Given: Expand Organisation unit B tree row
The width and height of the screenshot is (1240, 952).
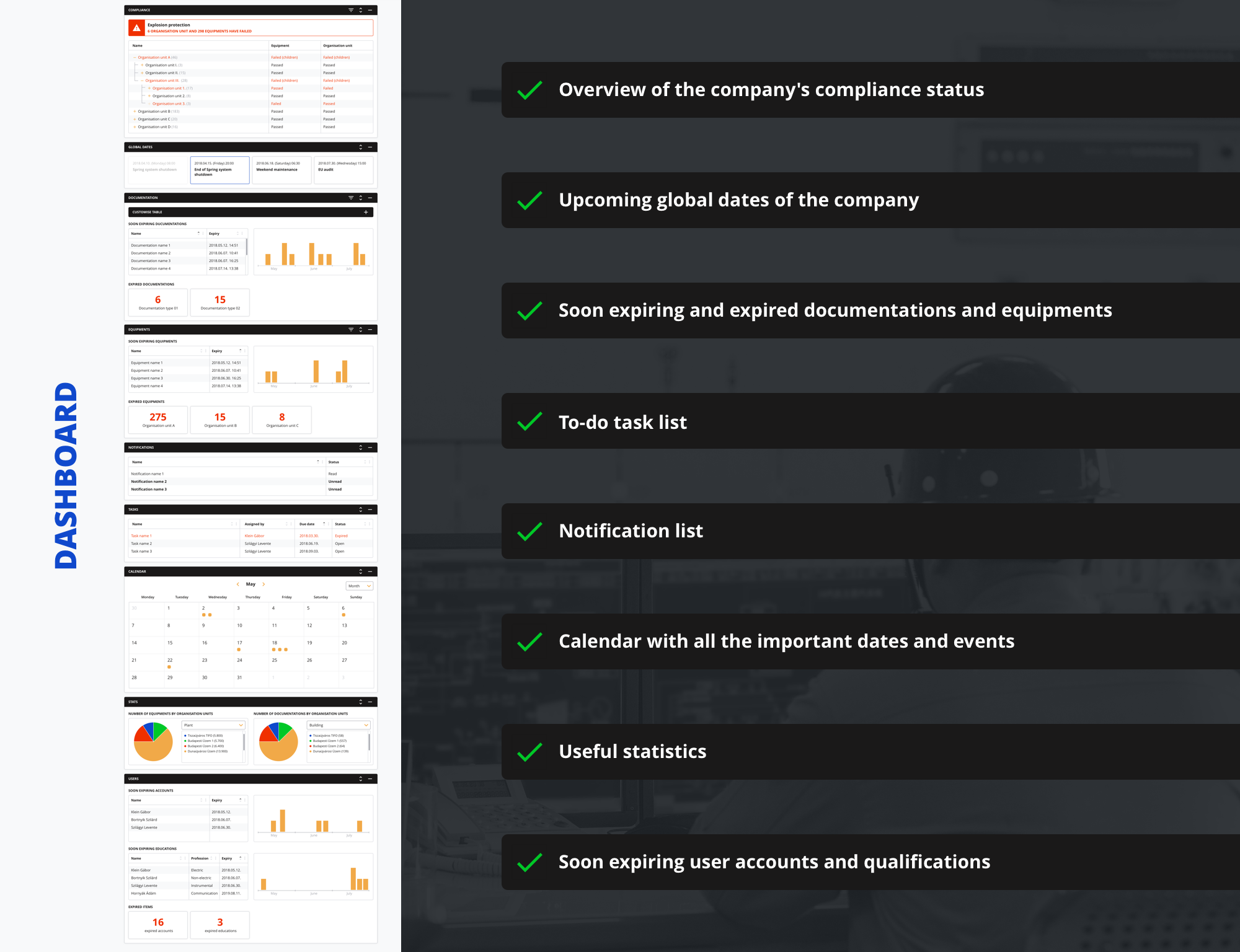Looking at the screenshot, I should coord(135,112).
